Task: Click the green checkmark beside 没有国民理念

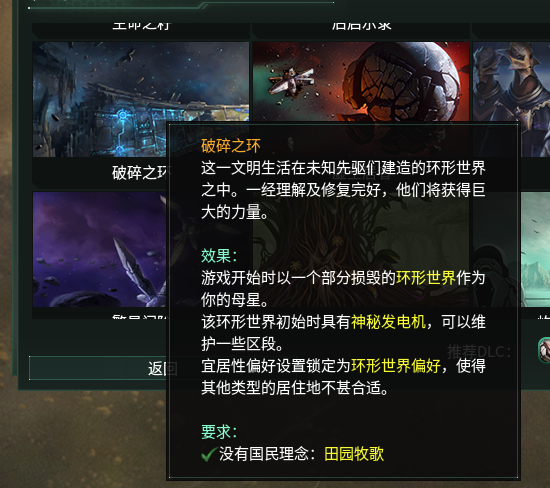Action: point(209,454)
